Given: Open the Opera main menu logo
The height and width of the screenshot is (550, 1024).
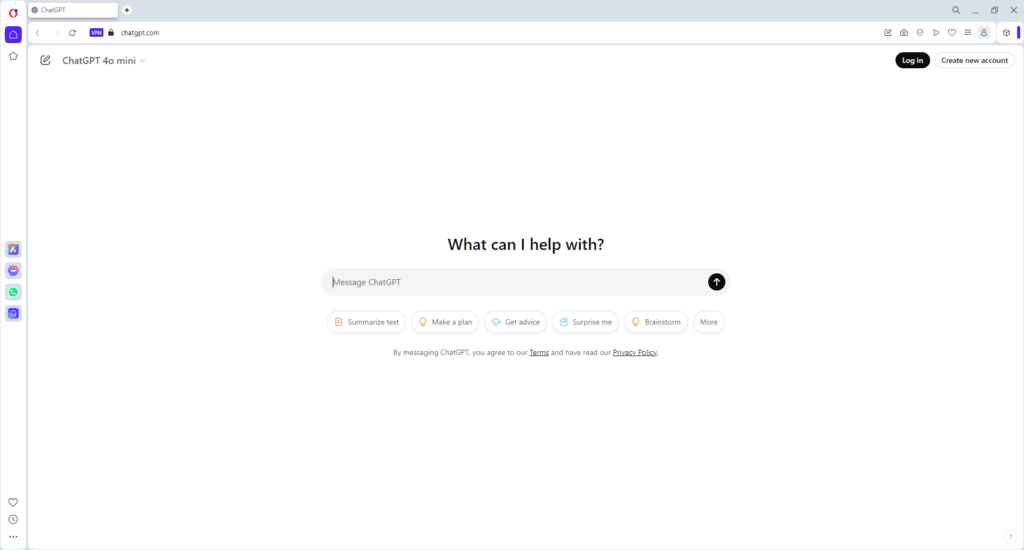Looking at the screenshot, I should tap(13, 13).
